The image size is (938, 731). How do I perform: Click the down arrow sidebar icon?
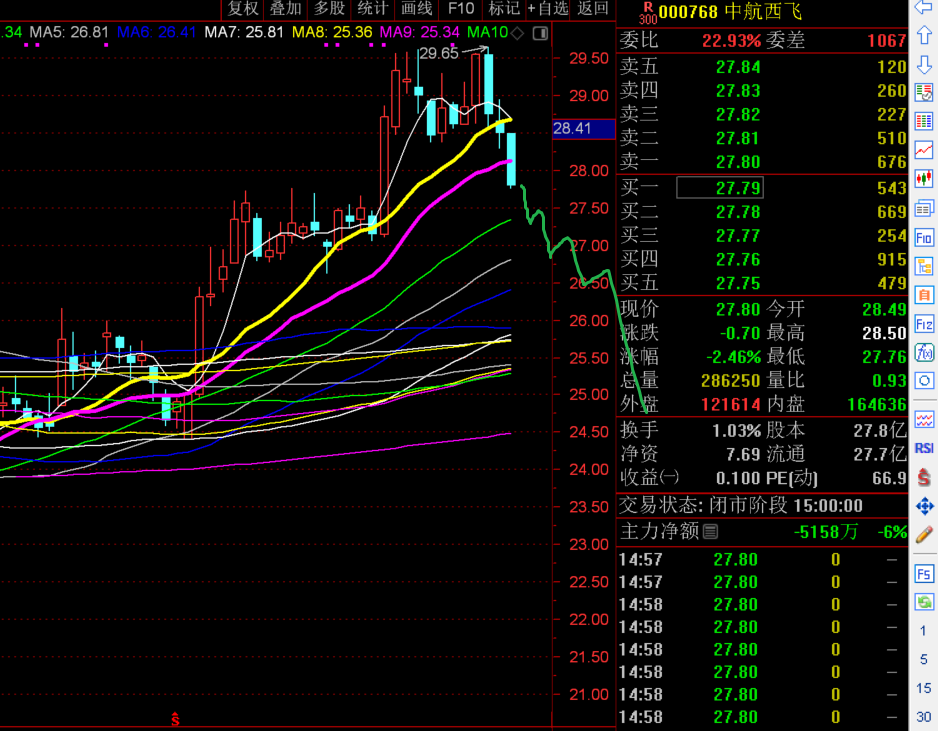(924, 64)
